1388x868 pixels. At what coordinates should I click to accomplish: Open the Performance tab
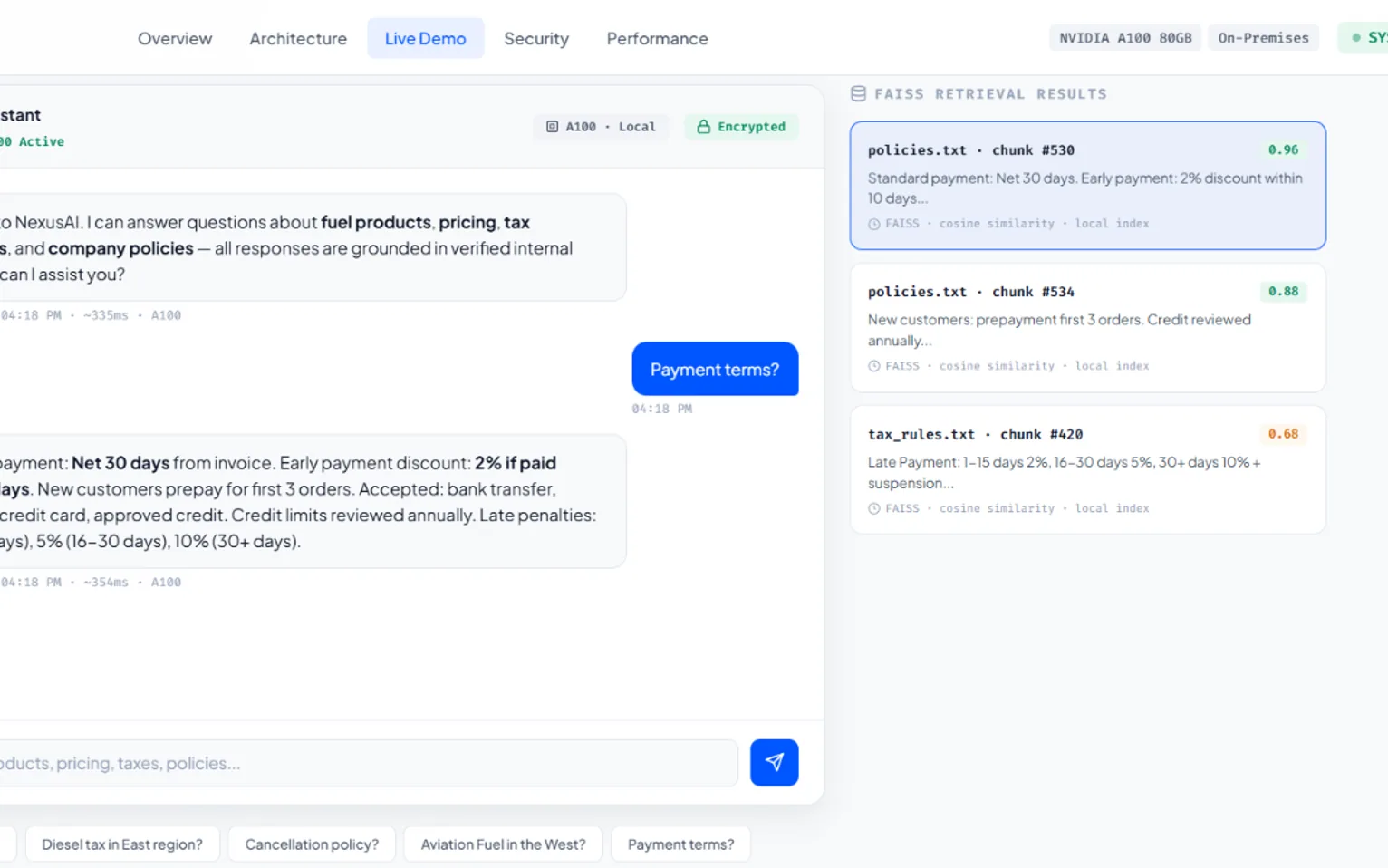657,38
